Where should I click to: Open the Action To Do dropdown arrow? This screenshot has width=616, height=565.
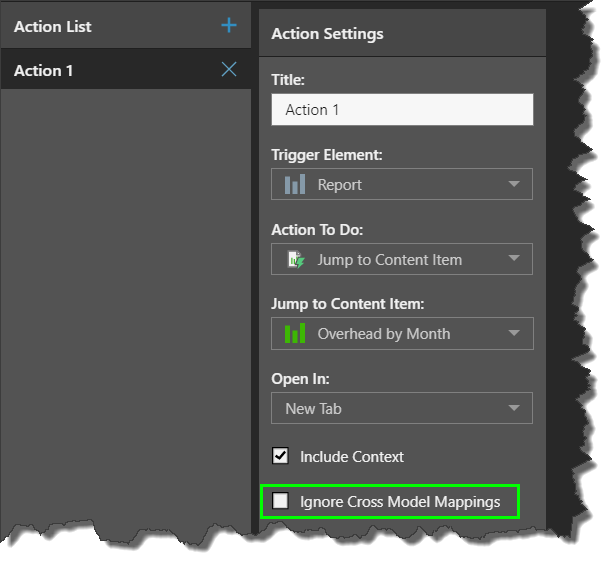click(x=514, y=260)
